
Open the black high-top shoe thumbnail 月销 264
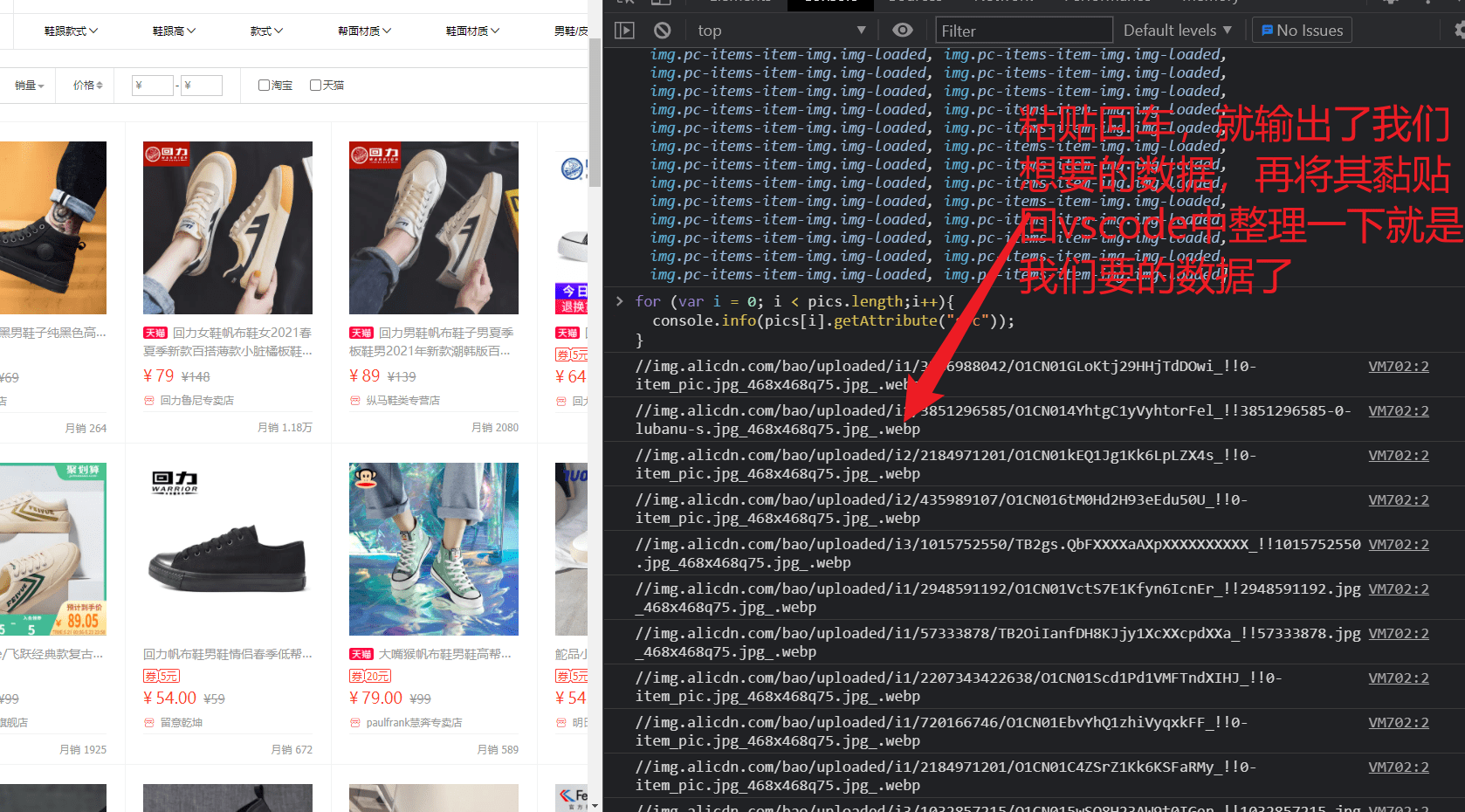pyautogui.click(x=52, y=228)
